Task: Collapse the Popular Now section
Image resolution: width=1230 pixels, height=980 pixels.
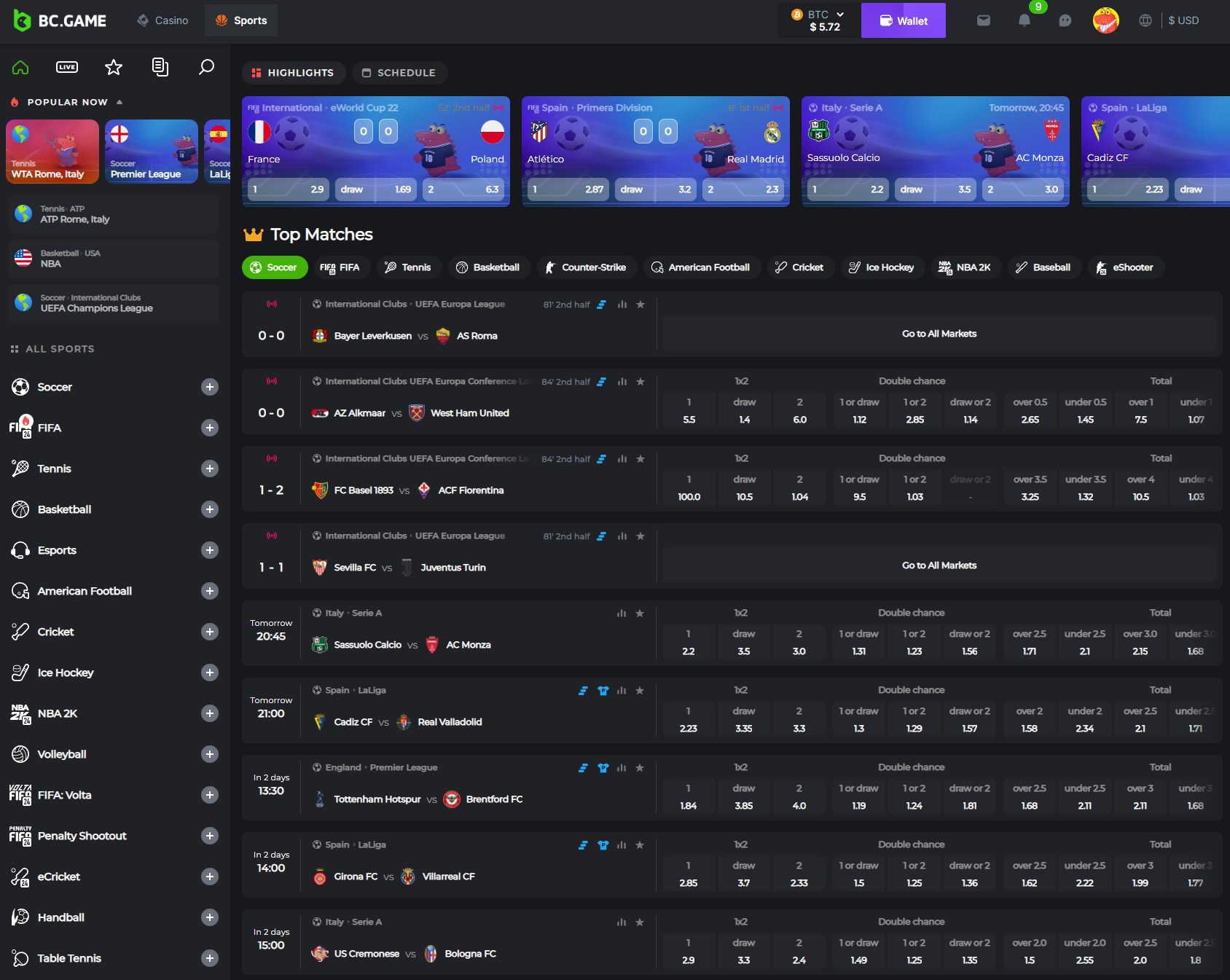Action: point(120,102)
